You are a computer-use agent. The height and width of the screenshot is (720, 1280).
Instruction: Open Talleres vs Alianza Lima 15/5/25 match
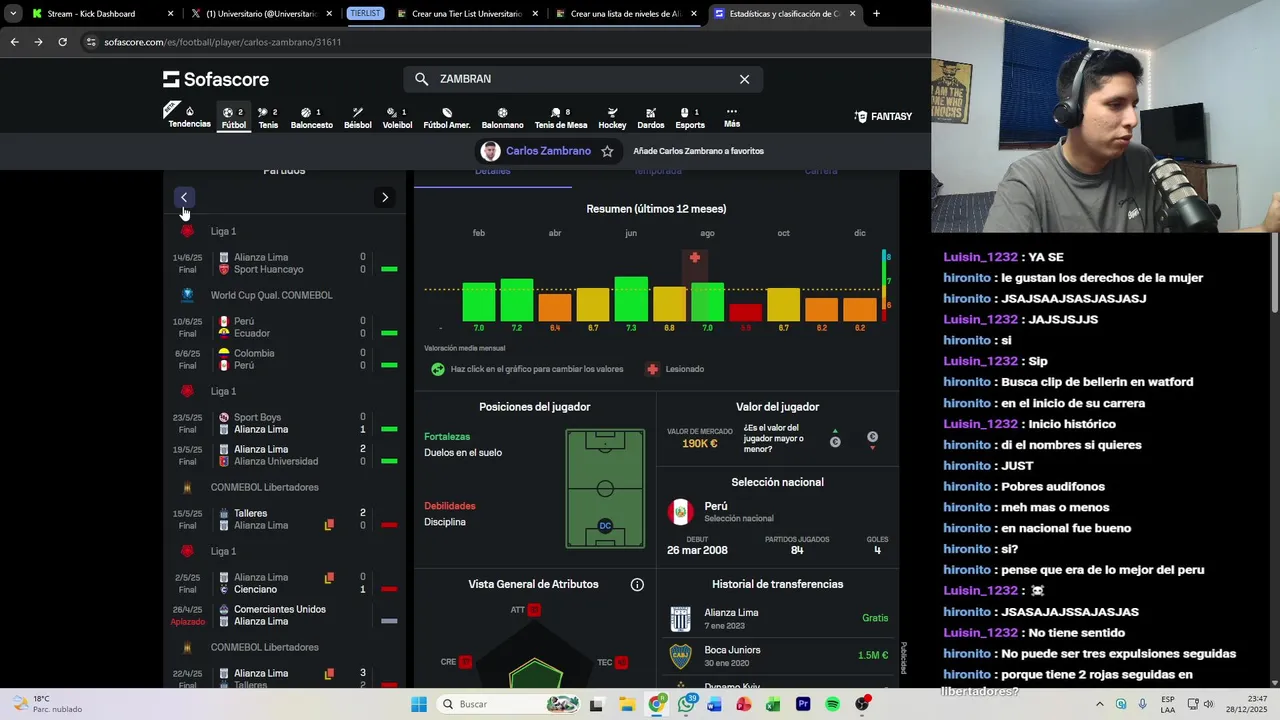pyautogui.click(x=285, y=519)
